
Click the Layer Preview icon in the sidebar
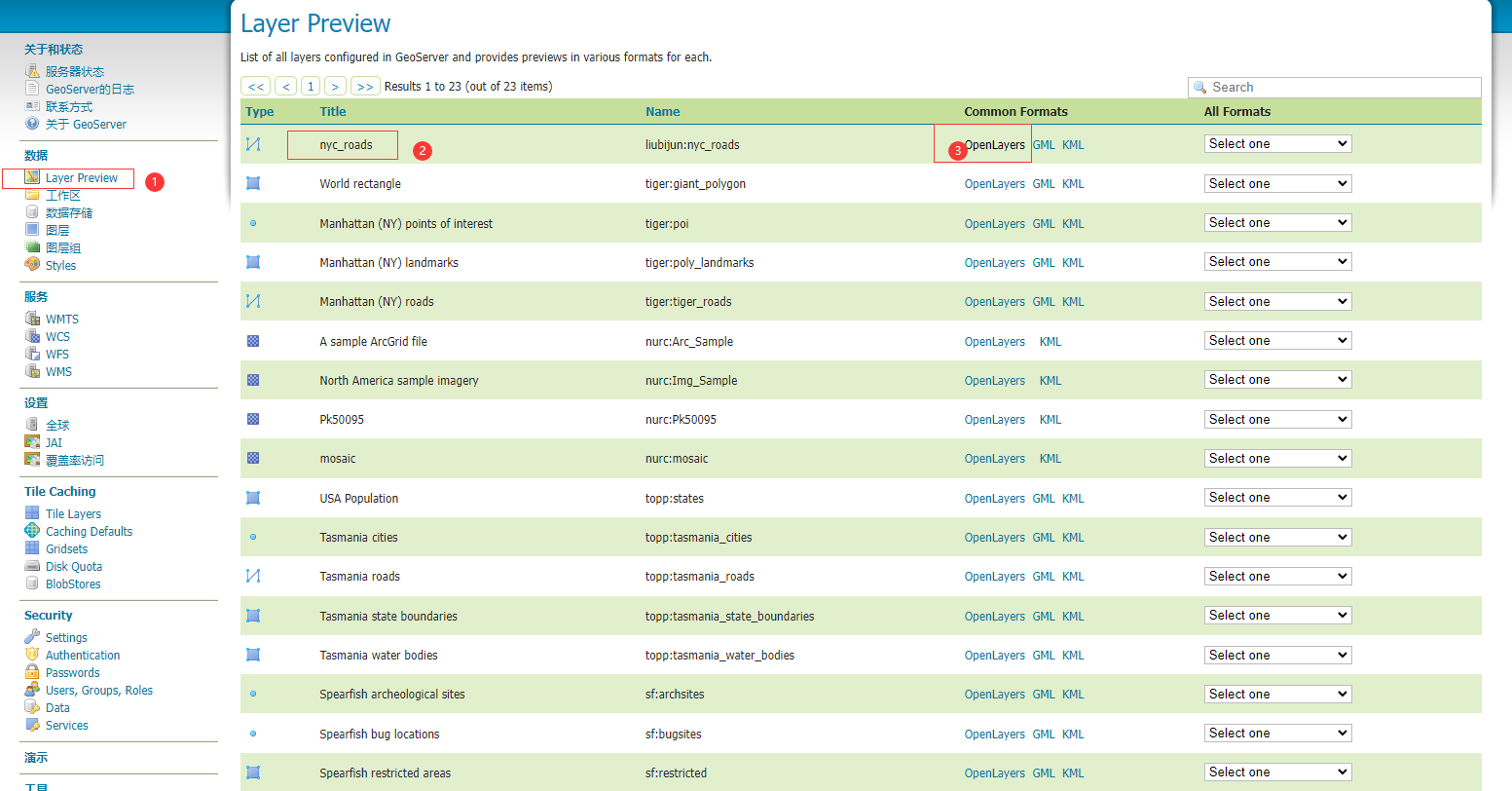click(32, 177)
